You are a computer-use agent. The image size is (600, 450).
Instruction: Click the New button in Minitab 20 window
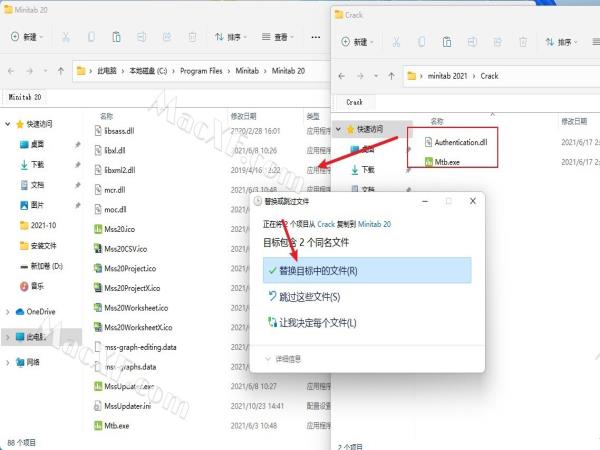tap(27, 37)
